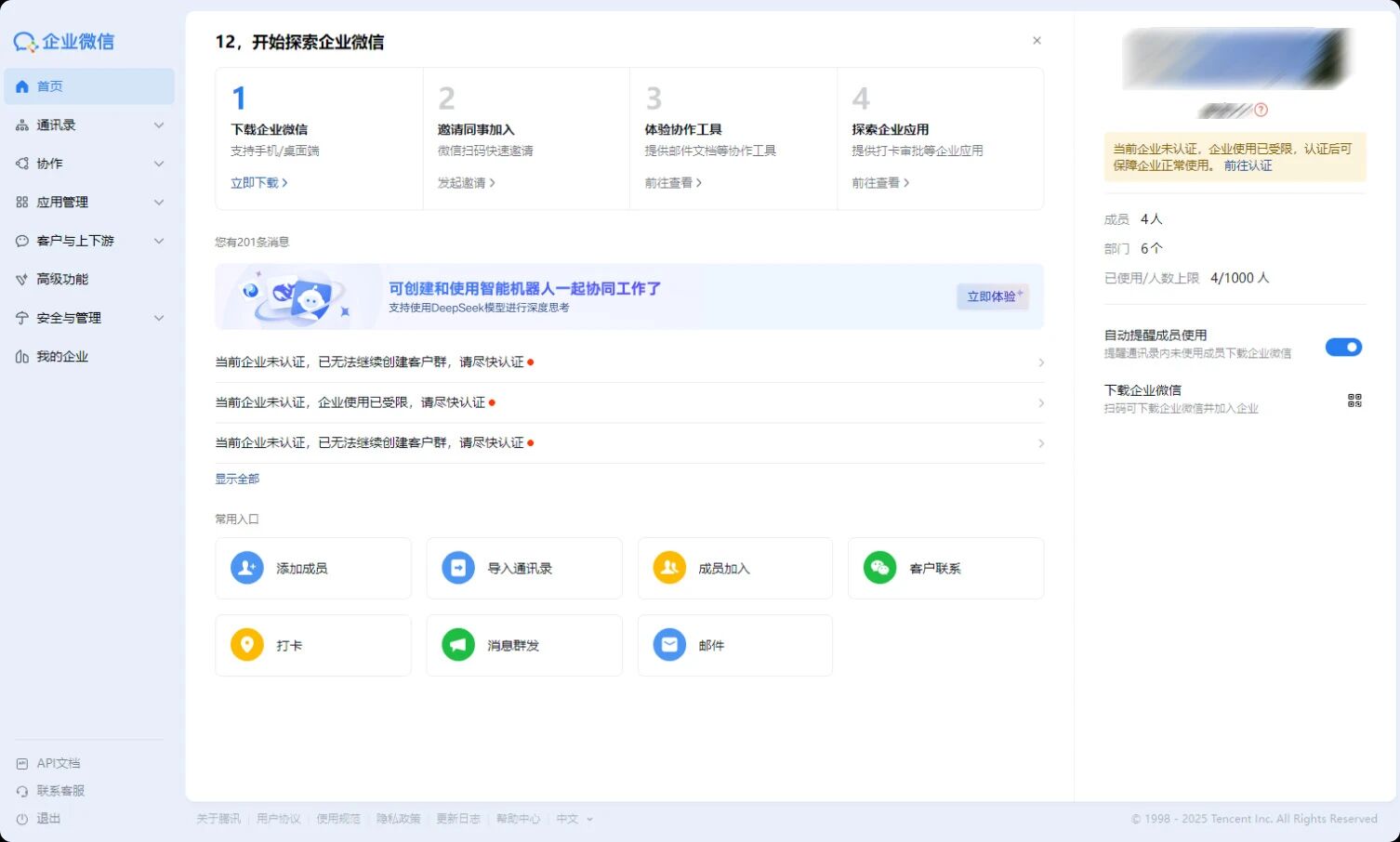This screenshot has height=842, width=1400.
Task: Open 客户联系 WeChat icon
Action: pos(879,568)
